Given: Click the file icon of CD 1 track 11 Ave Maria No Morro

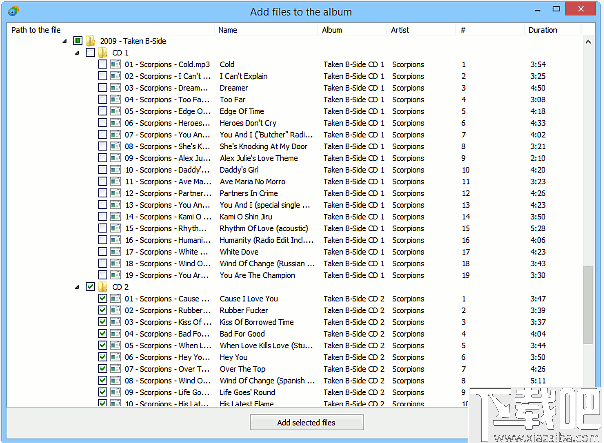Looking at the screenshot, I should point(115,181).
